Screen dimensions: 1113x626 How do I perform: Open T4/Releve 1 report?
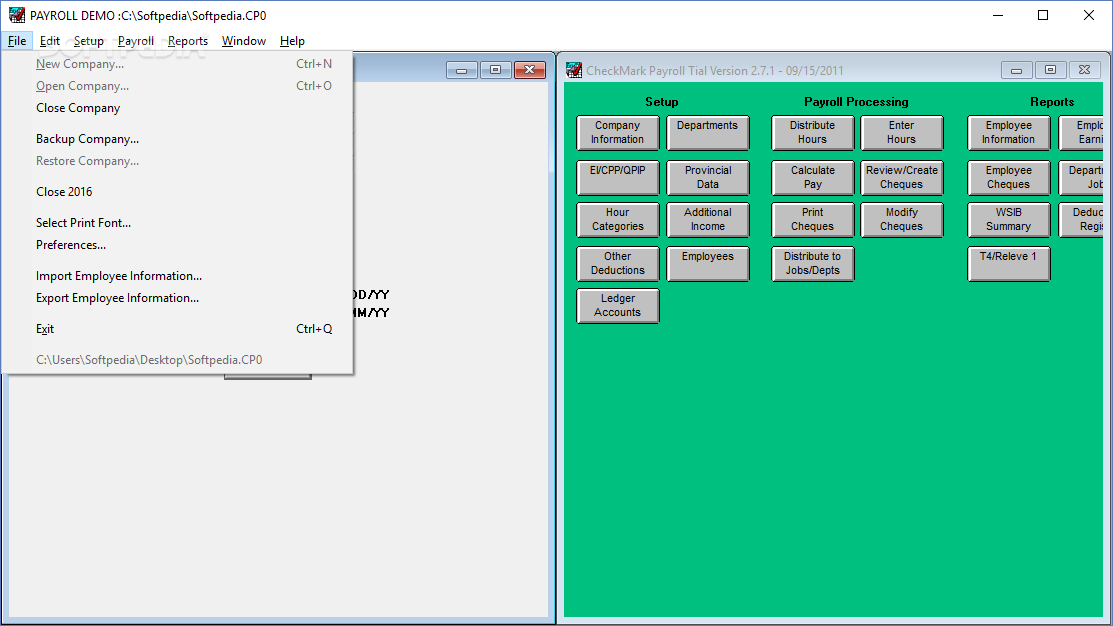click(x=1009, y=263)
